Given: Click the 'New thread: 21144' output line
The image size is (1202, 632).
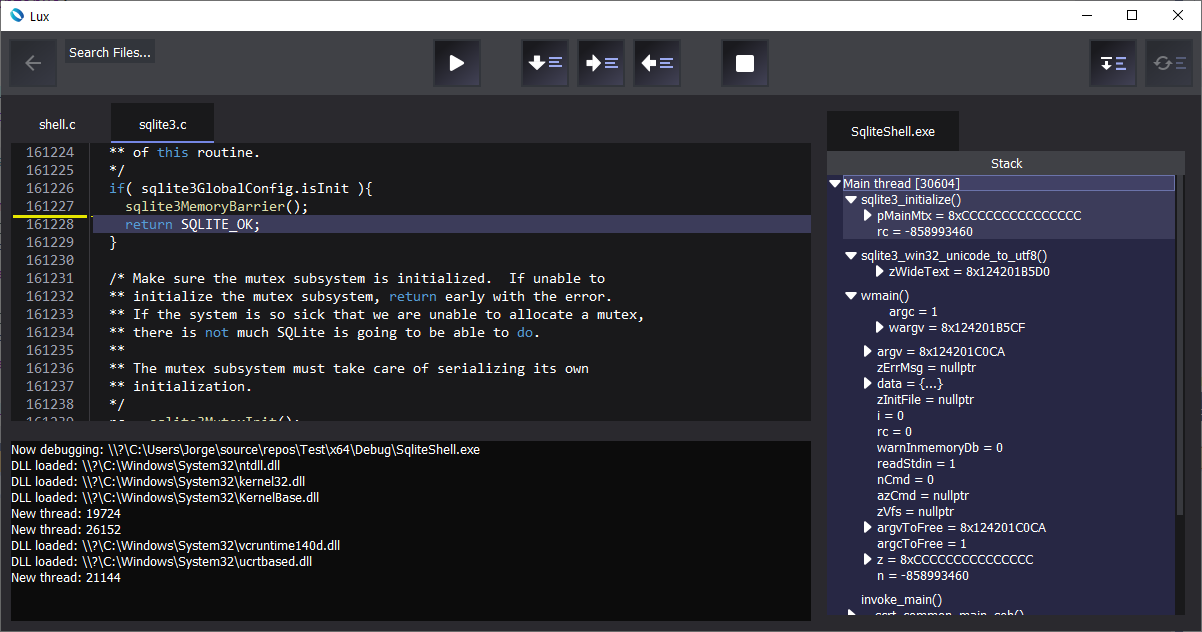Looking at the screenshot, I should (x=65, y=578).
